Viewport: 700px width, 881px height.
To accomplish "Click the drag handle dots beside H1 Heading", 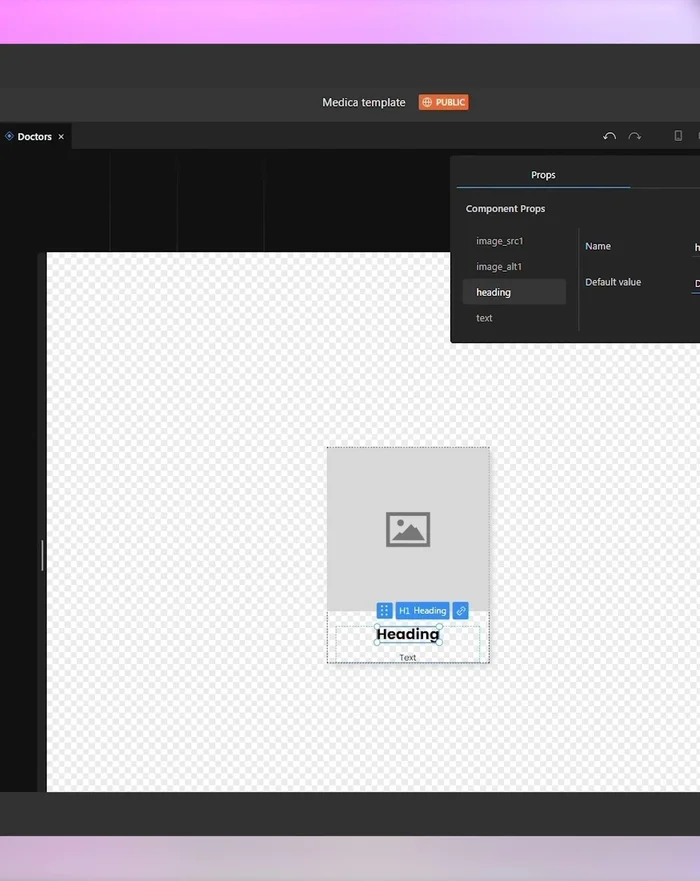I will pyautogui.click(x=384, y=611).
